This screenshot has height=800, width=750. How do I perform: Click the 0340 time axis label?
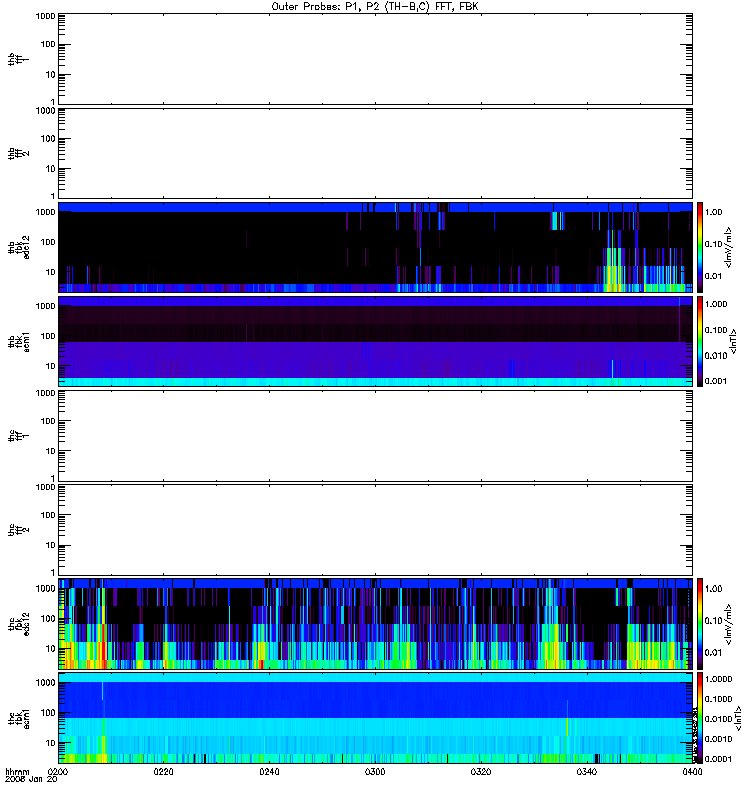pyautogui.click(x=587, y=771)
